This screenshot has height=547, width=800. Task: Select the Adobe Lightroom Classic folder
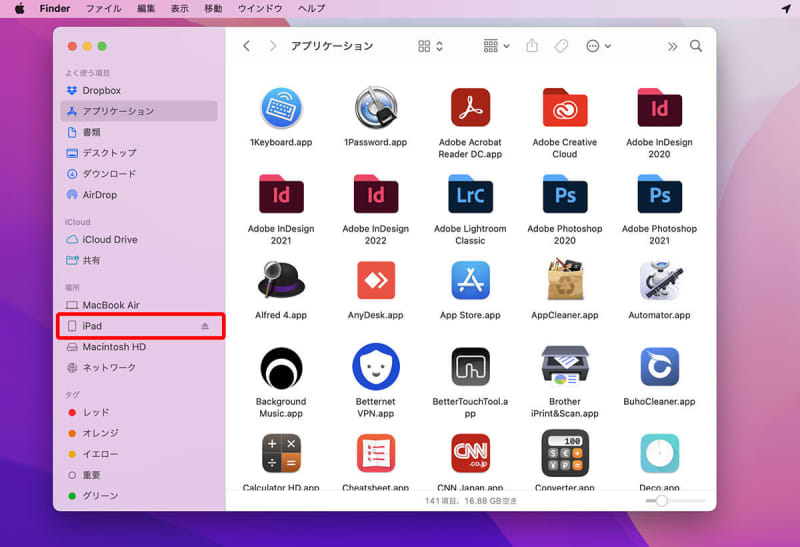coord(470,194)
